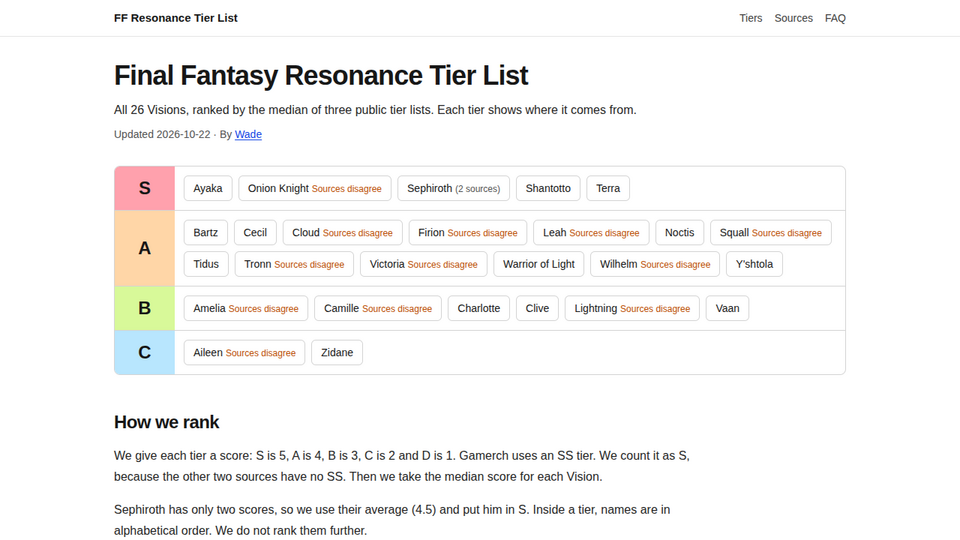Open the Camille chip
960x540 pixels.
(378, 308)
